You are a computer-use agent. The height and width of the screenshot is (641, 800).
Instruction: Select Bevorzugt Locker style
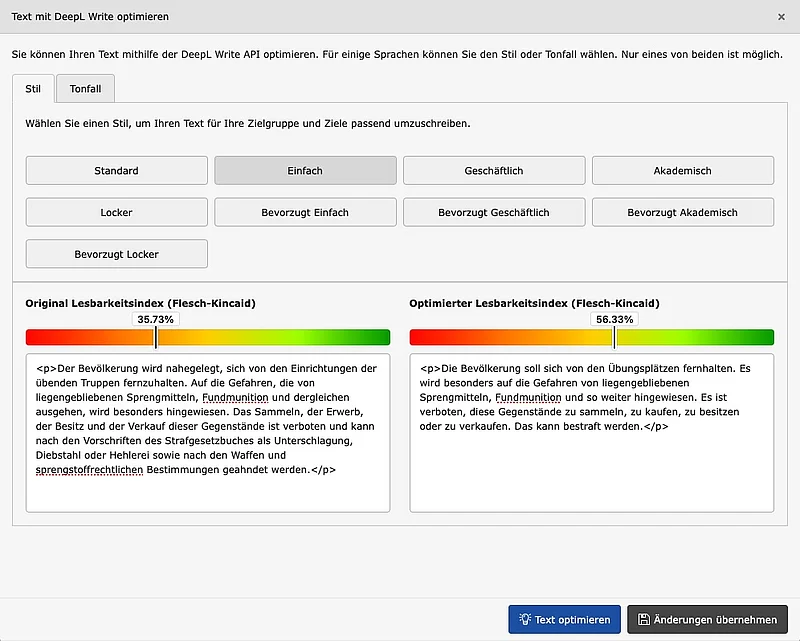coord(116,254)
